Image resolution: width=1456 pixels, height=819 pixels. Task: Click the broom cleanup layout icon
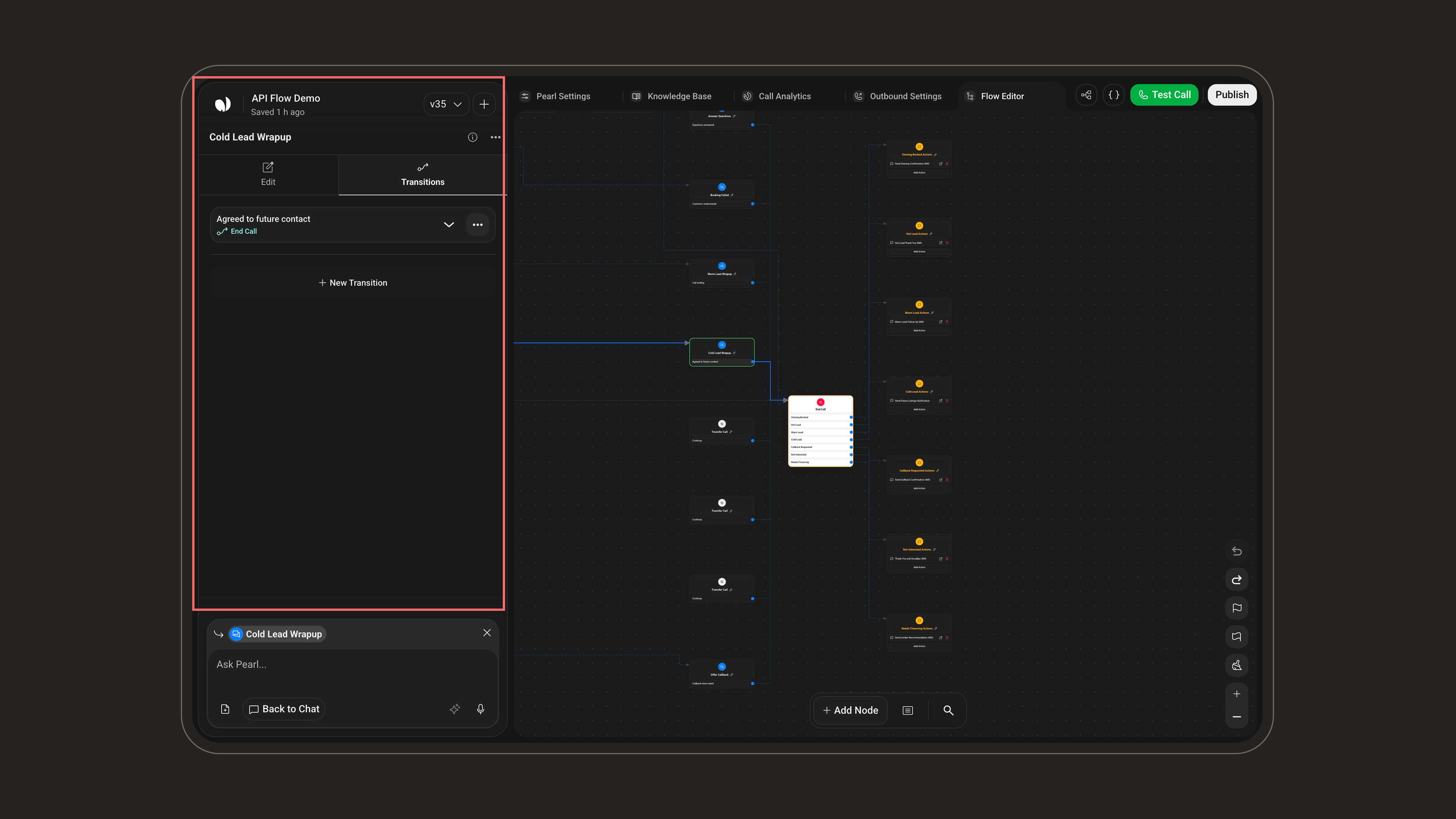(x=1237, y=665)
